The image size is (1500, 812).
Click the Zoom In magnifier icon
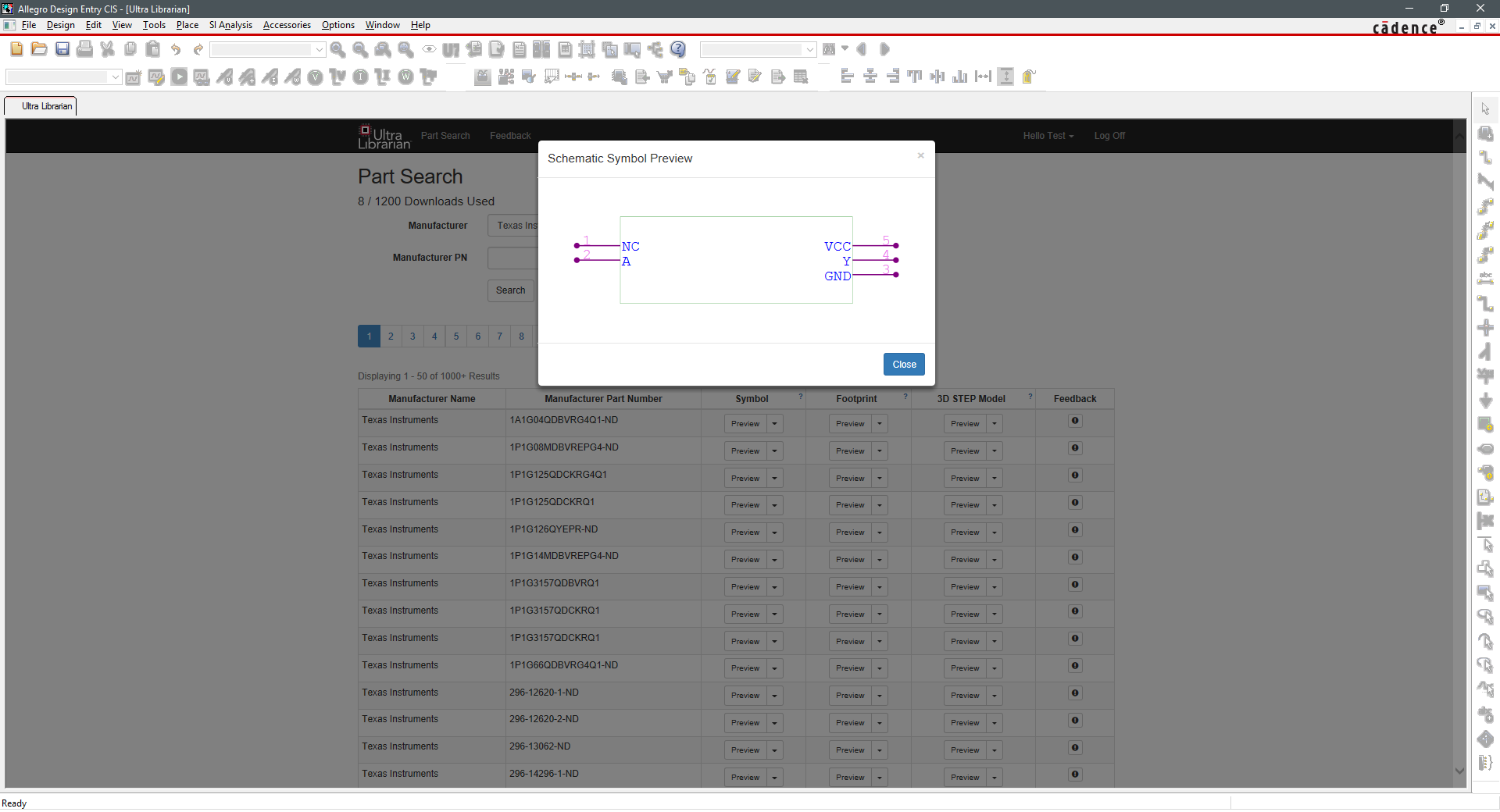pos(337,49)
